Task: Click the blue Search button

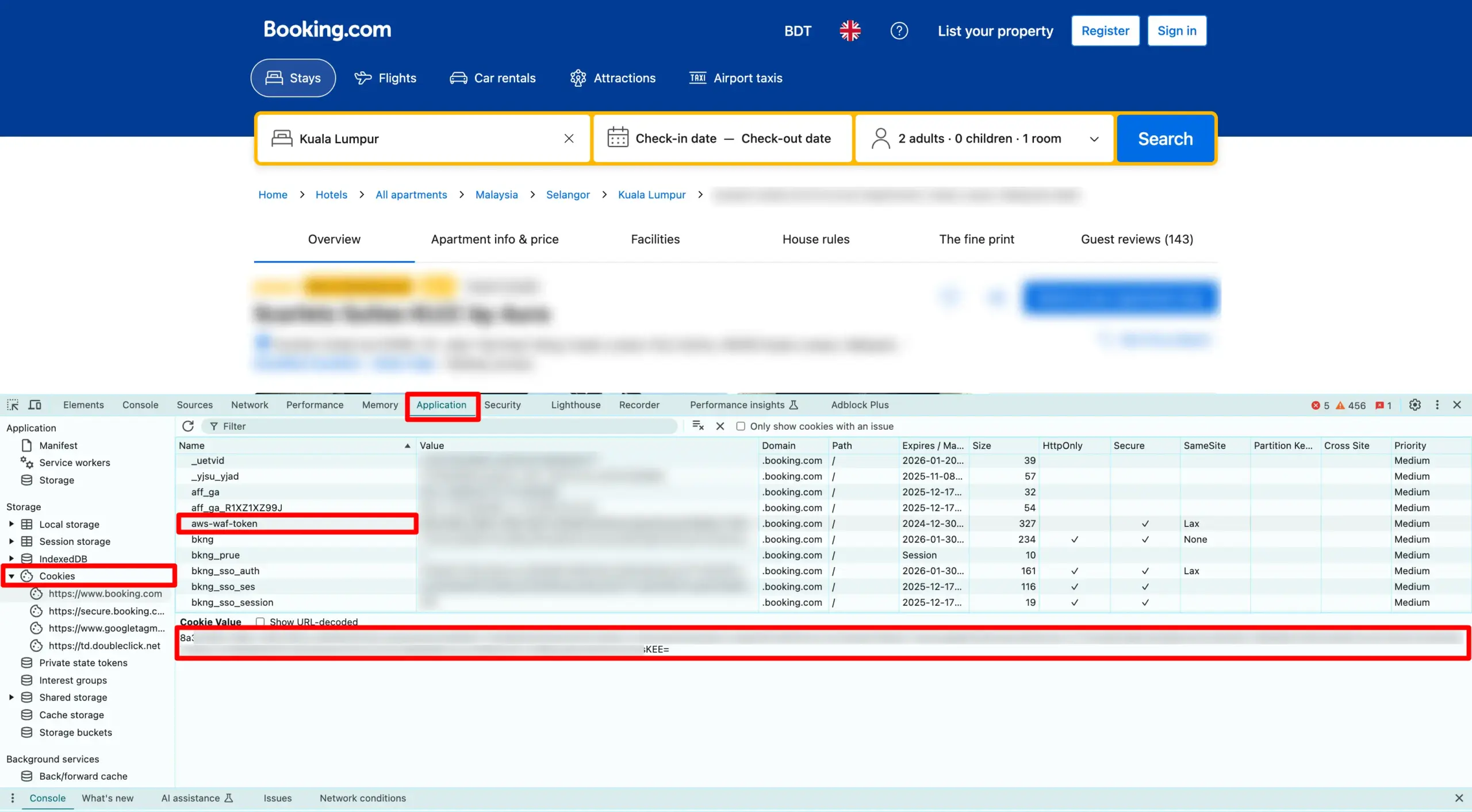Action: 1166,138
